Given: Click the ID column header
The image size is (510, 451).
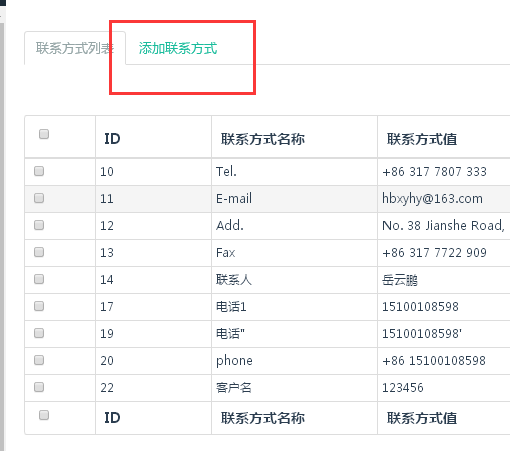Looking at the screenshot, I should (112, 139).
